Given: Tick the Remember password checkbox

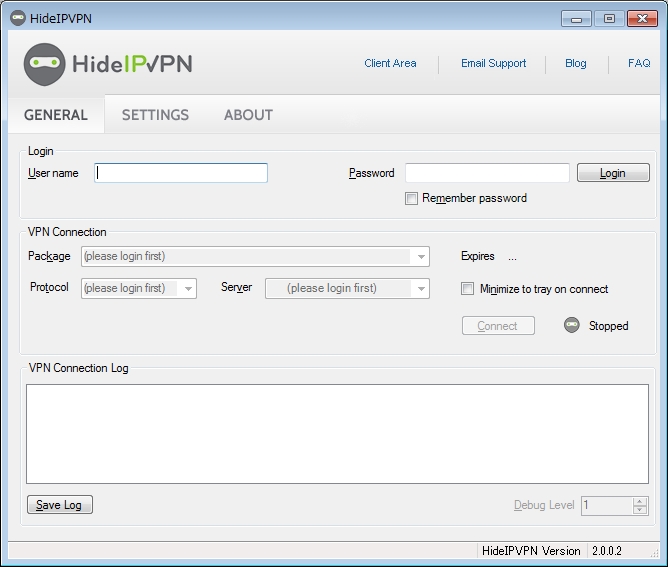Looking at the screenshot, I should click(x=411, y=199).
